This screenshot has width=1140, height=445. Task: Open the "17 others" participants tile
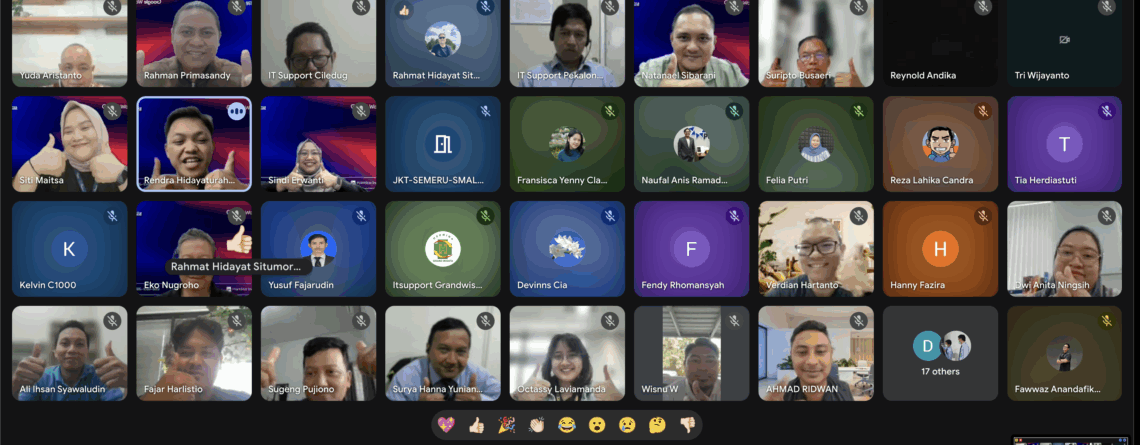click(940, 353)
